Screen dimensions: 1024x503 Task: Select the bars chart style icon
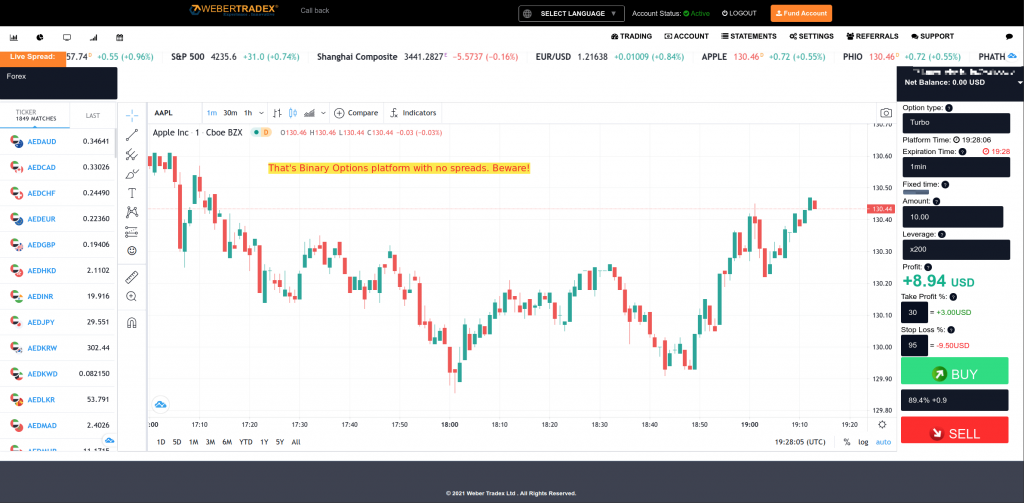coord(278,113)
